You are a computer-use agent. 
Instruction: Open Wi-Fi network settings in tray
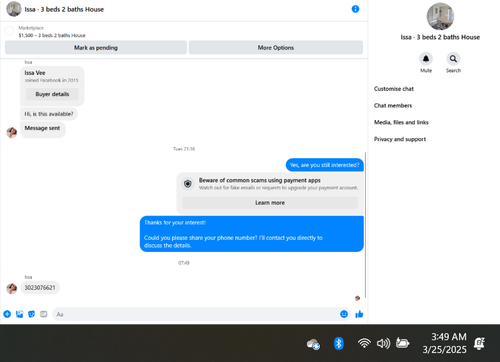pyautogui.click(x=364, y=343)
